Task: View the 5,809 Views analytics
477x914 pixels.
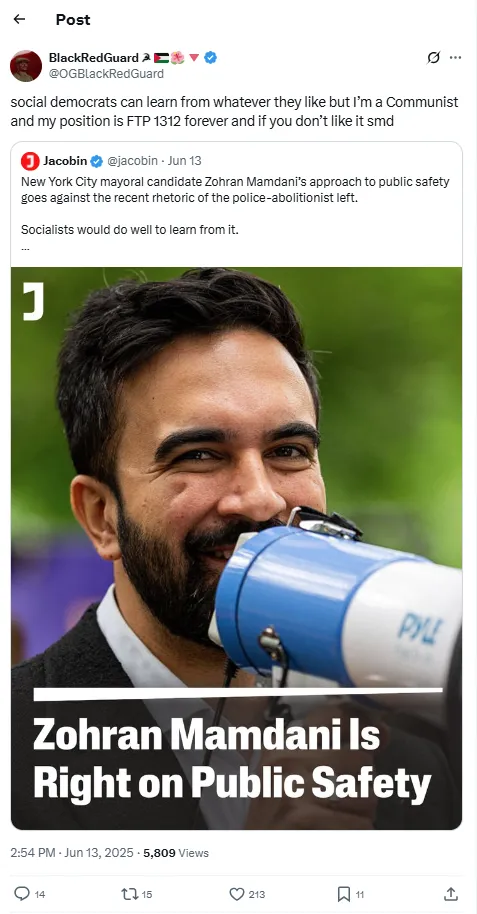Action: point(176,853)
